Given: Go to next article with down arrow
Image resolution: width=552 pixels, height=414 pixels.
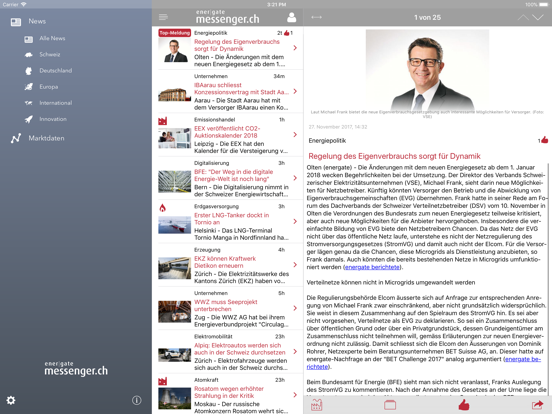Looking at the screenshot, I should 538,17.
